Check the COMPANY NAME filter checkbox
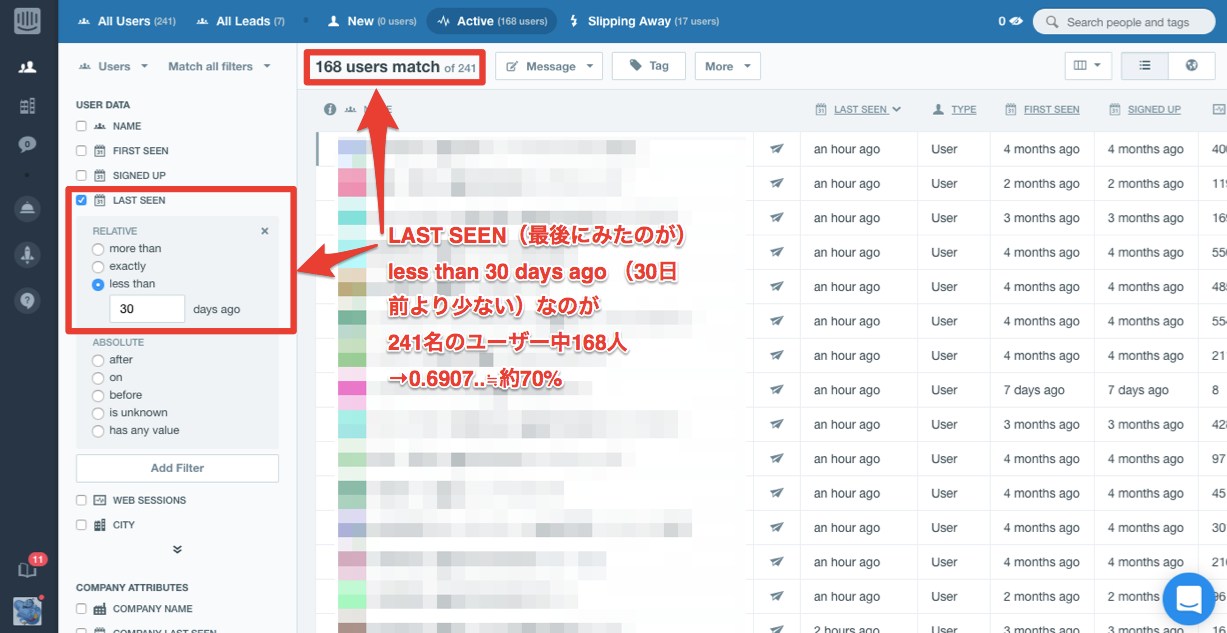 pos(82,609)
